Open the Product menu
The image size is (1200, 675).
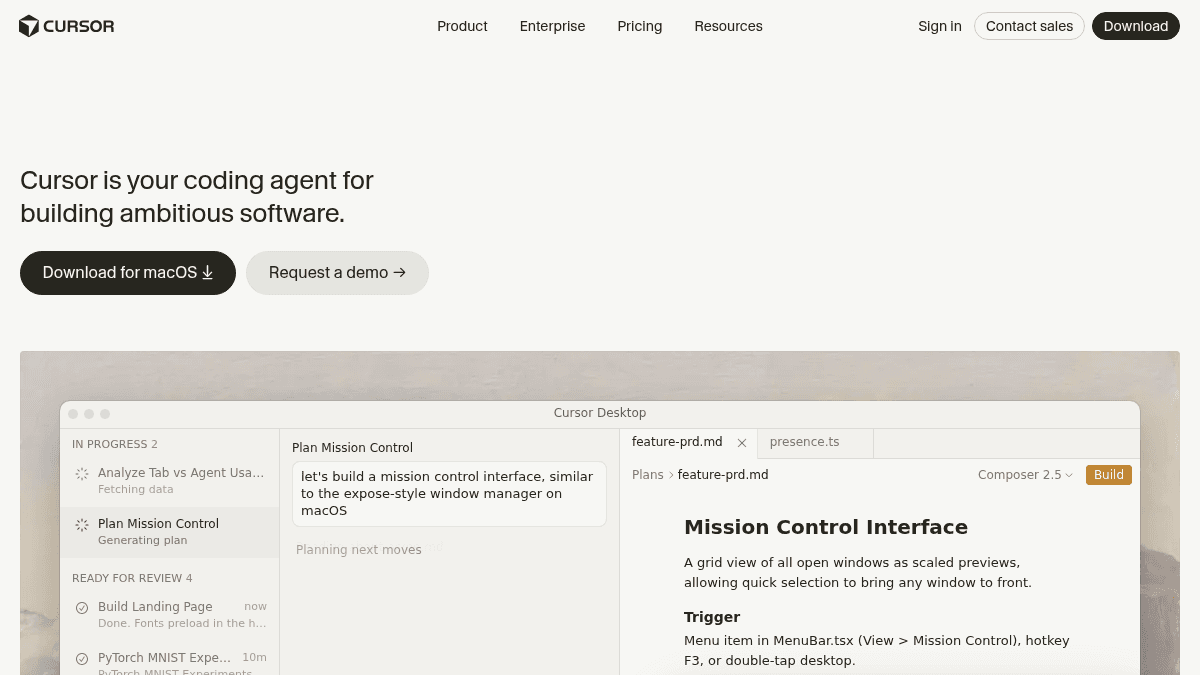click(x=462, y=26)
